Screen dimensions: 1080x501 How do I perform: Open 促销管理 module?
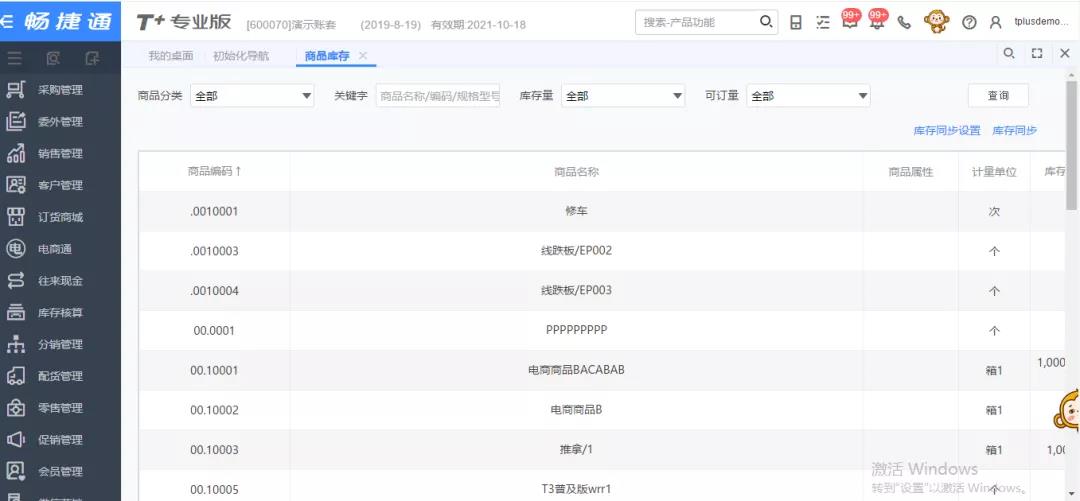[x=60, y=440]
